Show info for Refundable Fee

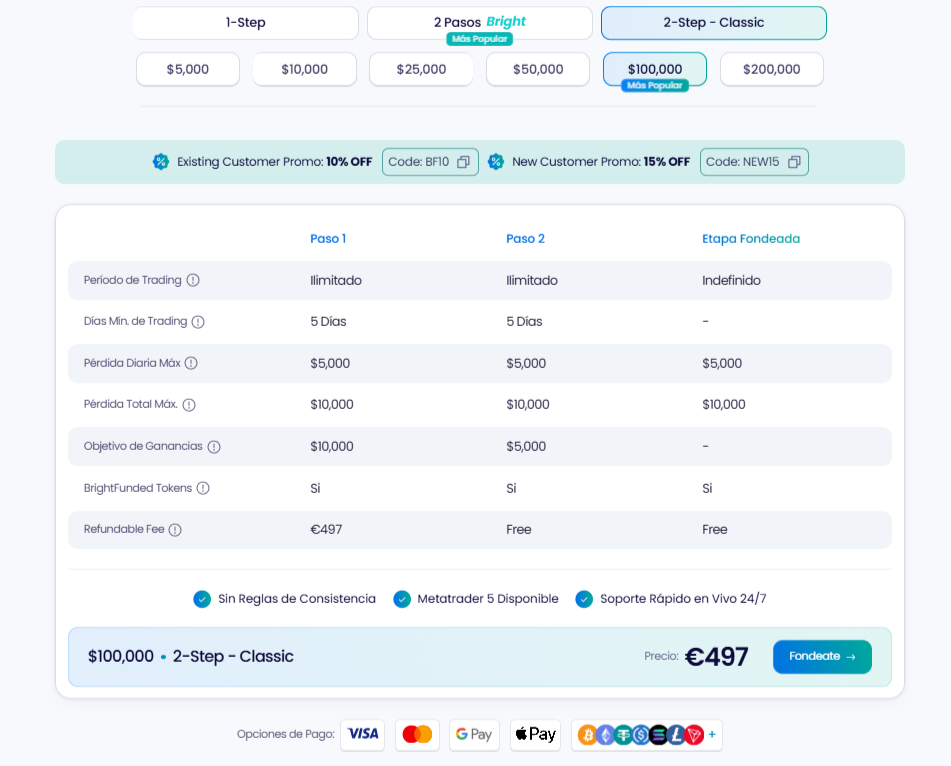(x=175, y=530)
